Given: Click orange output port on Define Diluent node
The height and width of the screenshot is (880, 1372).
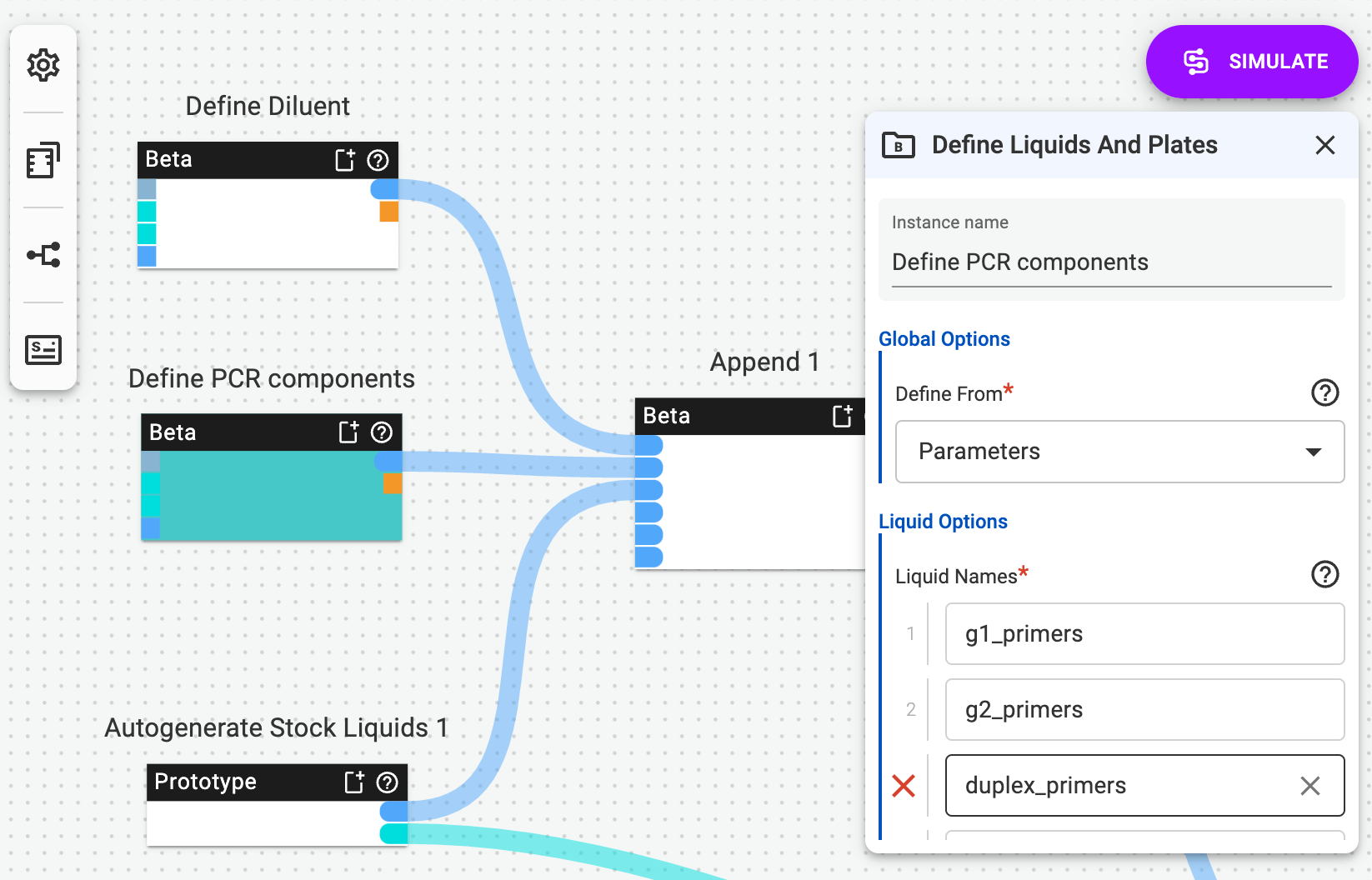Looking at the screenshot, I should (389, 212).
